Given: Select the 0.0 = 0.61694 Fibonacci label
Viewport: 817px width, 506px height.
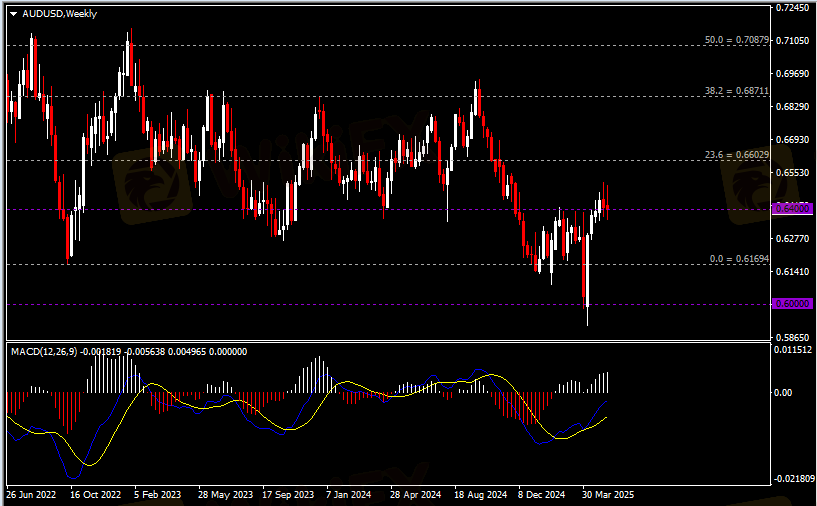Looking at the screenshot, I should pos(739,259).
